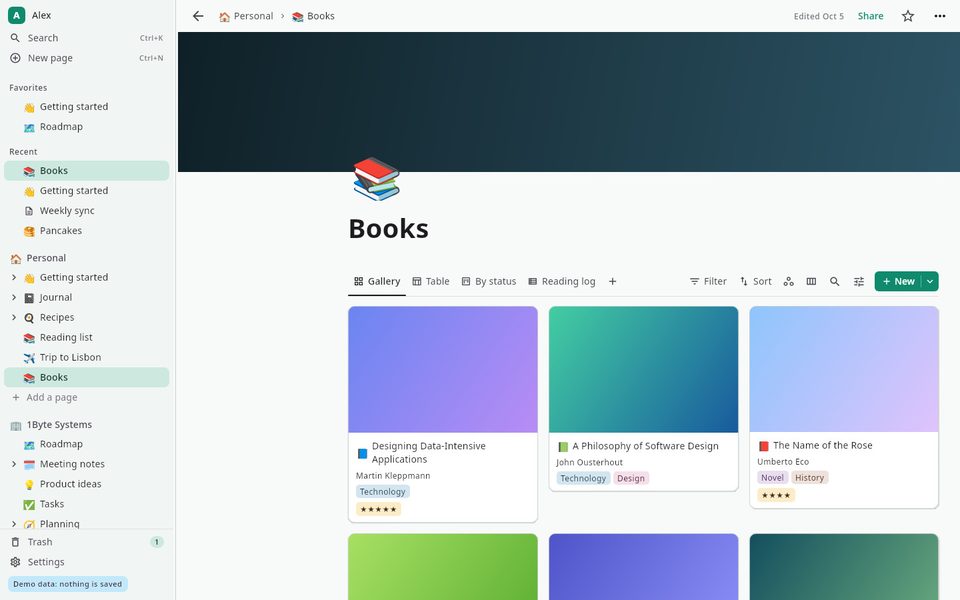Click the dark page cover banner
This screenshot has width=960, height=600.
point(569,102)
